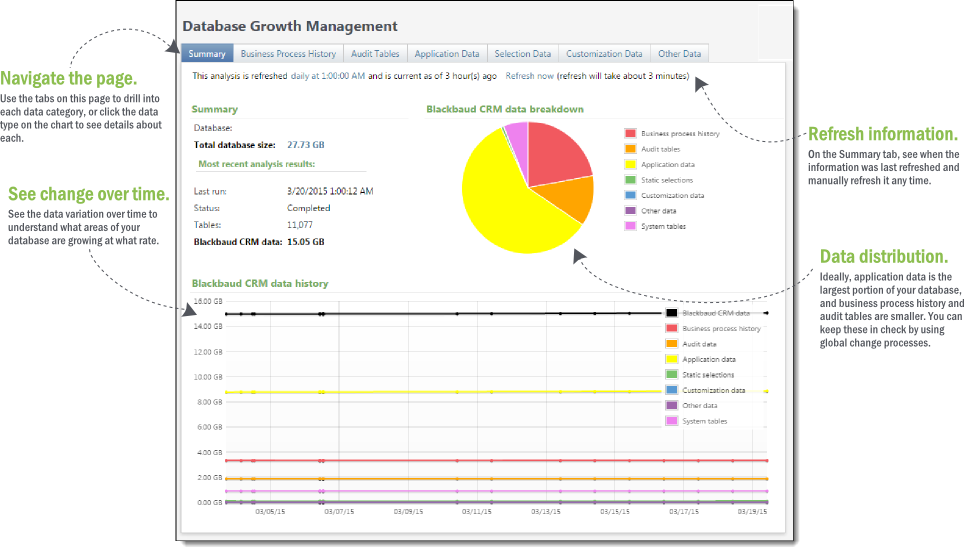This screenshot has height=552, width=964.
Task: Click black Blackbaud CRM data history legend swatch
Action: point(671,313)
